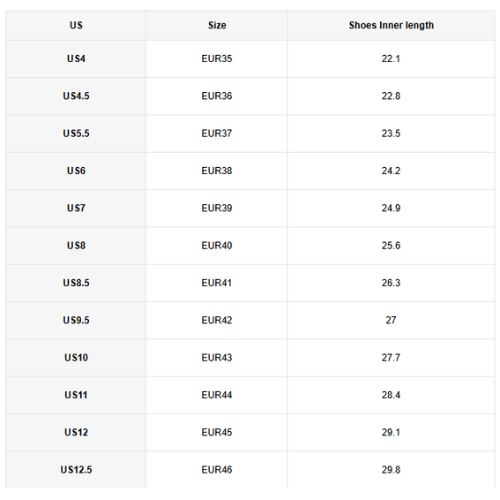Click the inner length value 27

click(x=391, y=320)
